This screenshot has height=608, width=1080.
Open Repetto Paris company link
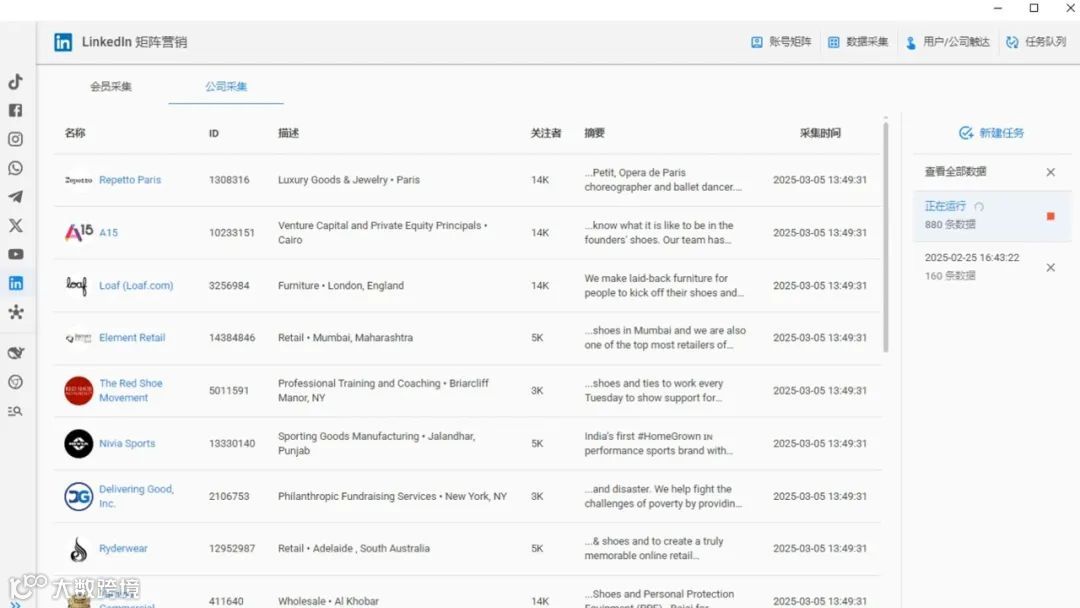point(129,180)
